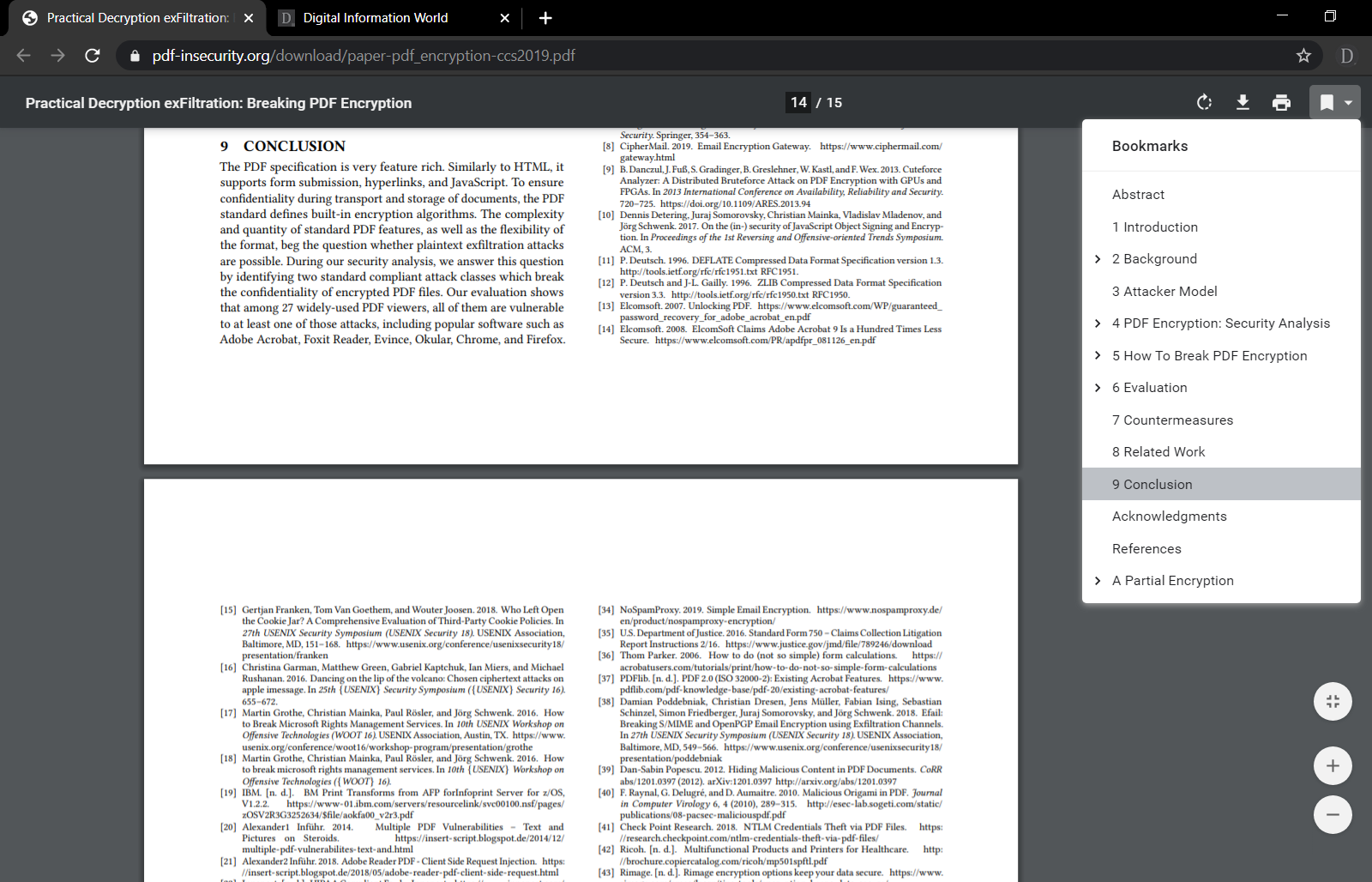Jump to the Abstract bookmark
This screenshot has width=1372, height=882.
click(1138, 194)
